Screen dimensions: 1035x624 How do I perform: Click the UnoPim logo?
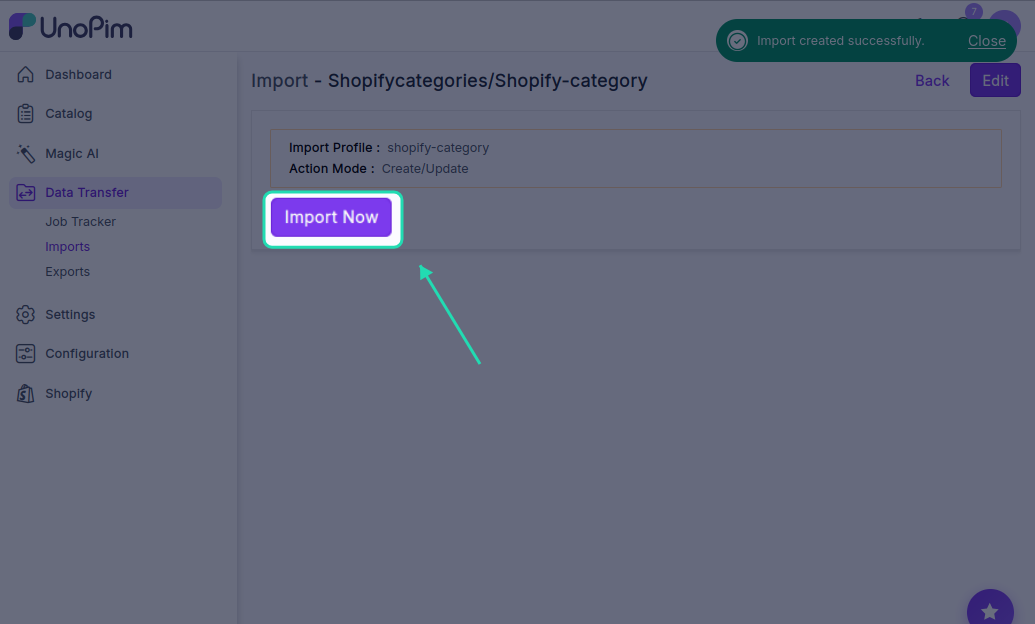[x=71, y=27]
